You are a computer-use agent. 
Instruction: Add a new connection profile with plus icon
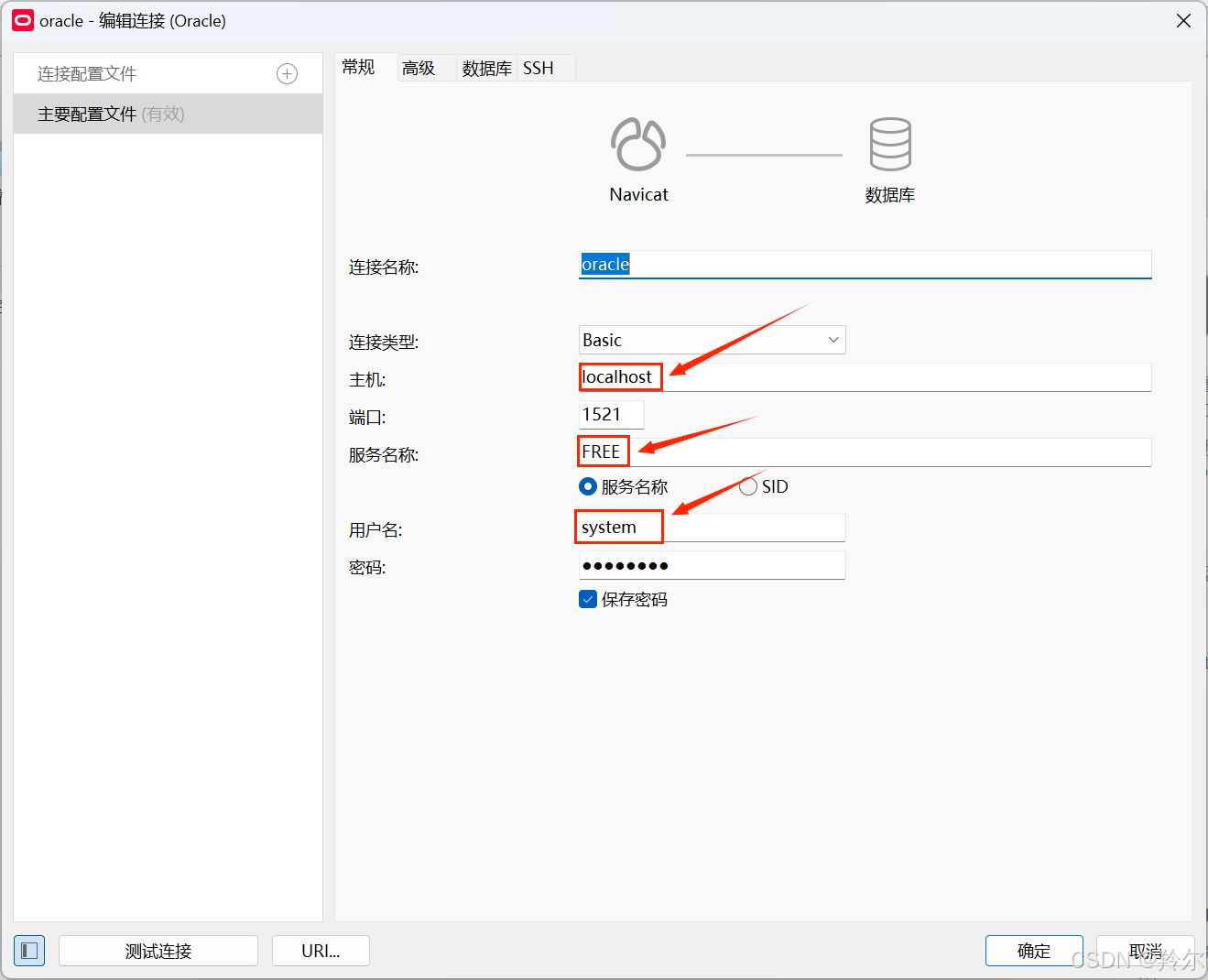pyautogui.click(x=287, y=74)
